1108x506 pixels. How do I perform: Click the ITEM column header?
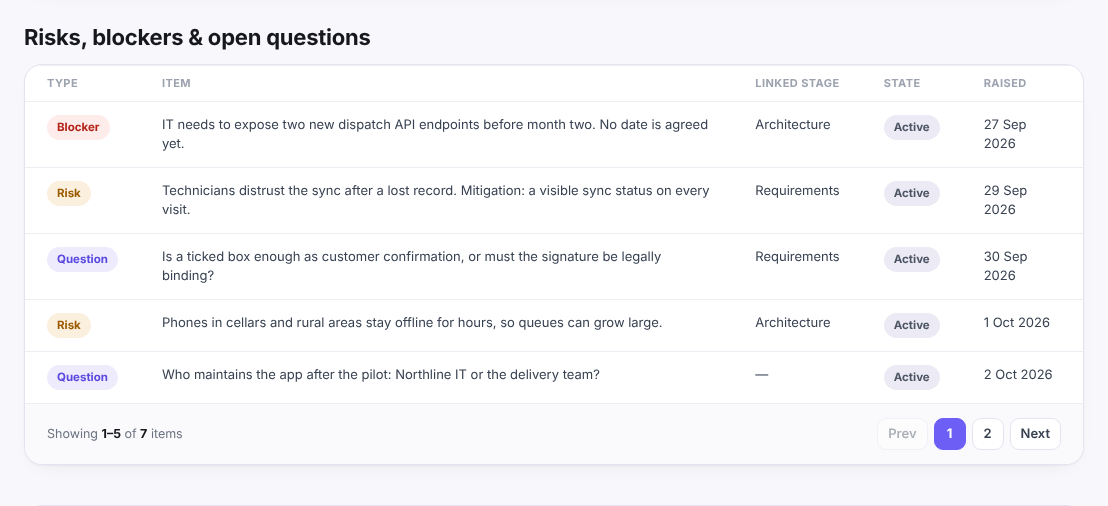(177, 83)
